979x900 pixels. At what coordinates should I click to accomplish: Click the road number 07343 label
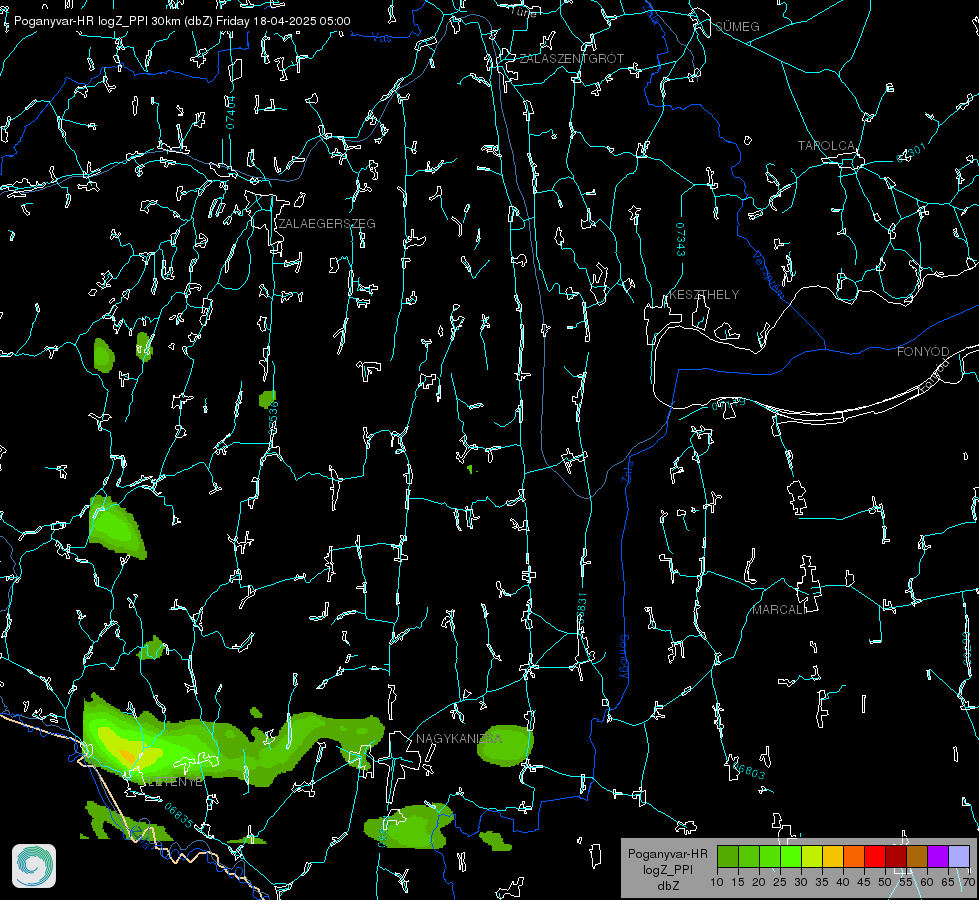(x=681, y=240)
